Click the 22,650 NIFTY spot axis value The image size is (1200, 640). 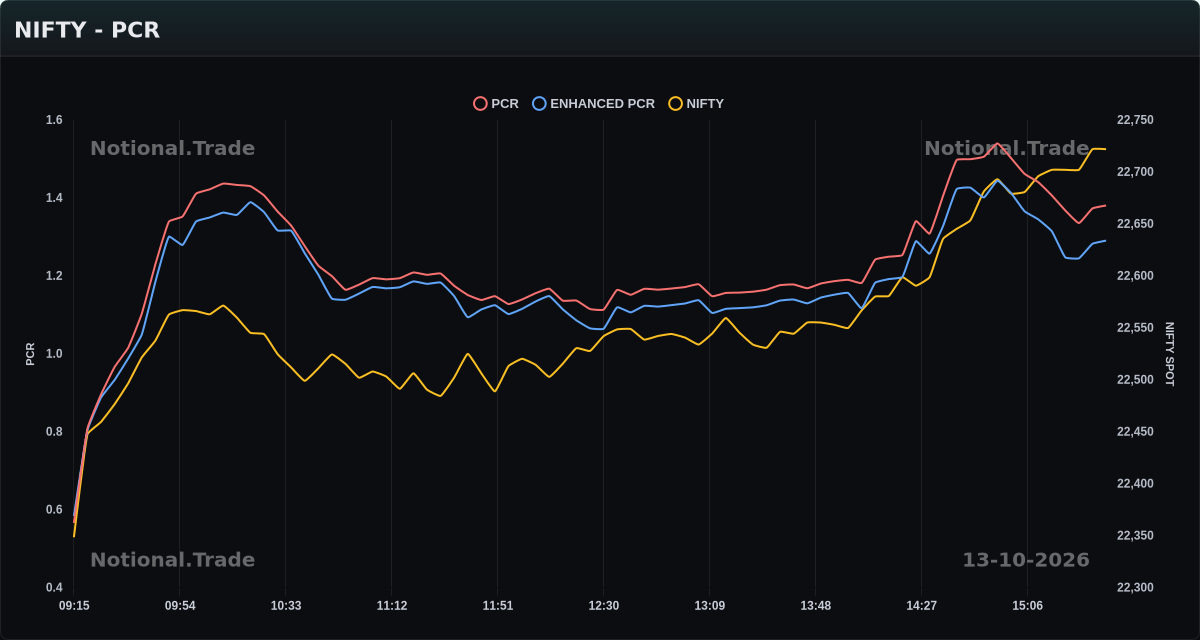[x=1135, y=224]
